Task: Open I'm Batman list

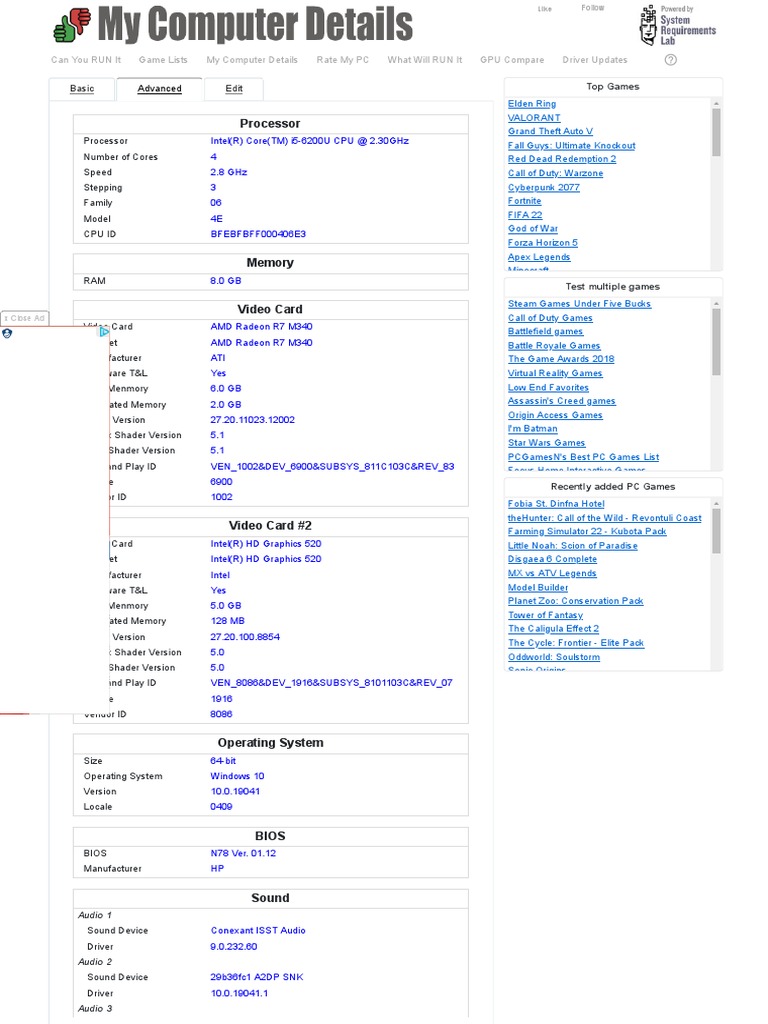Action: 533,429
